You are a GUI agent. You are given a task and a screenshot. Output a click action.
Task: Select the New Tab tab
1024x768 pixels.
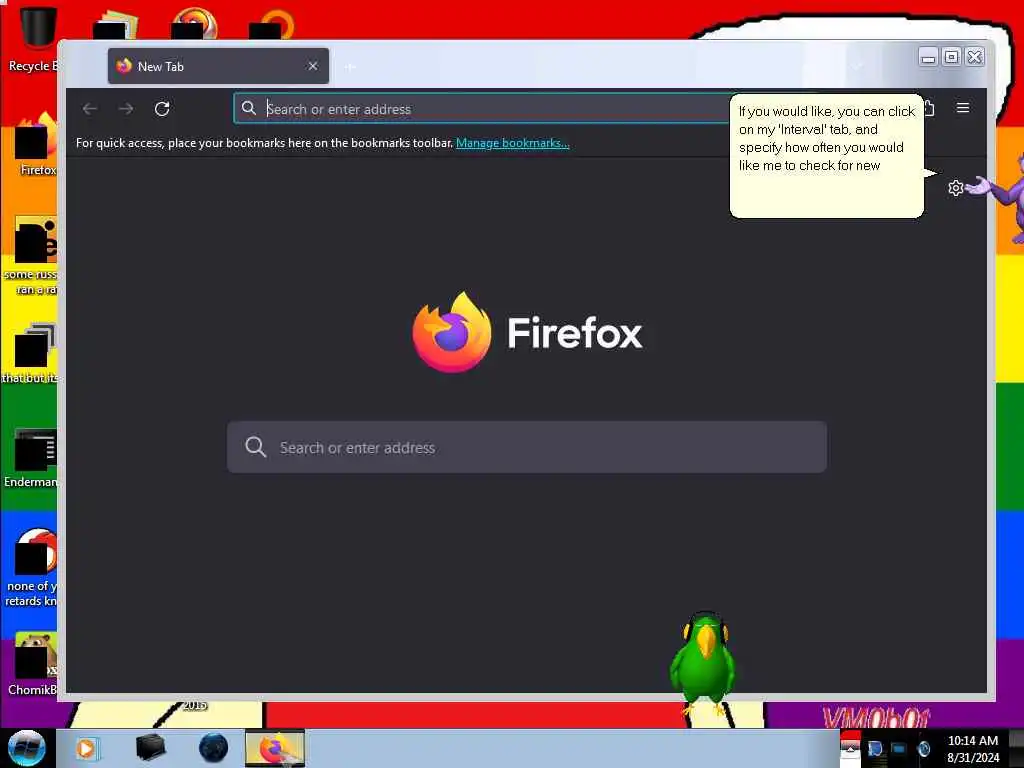pyautogui.click(x=218, y=66)
